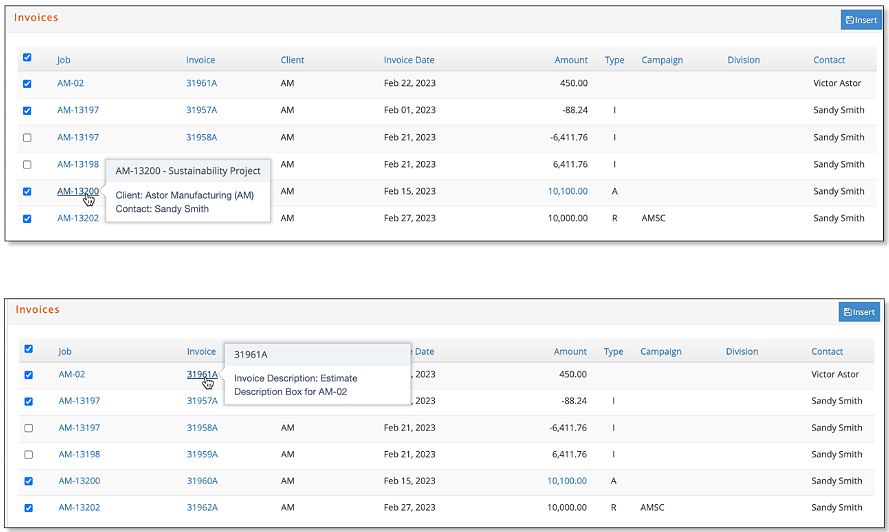Click the Contact column header in the bottom table
Viewport: 889px width, 532px height.
pyautogui.click(x=827, y=352)
